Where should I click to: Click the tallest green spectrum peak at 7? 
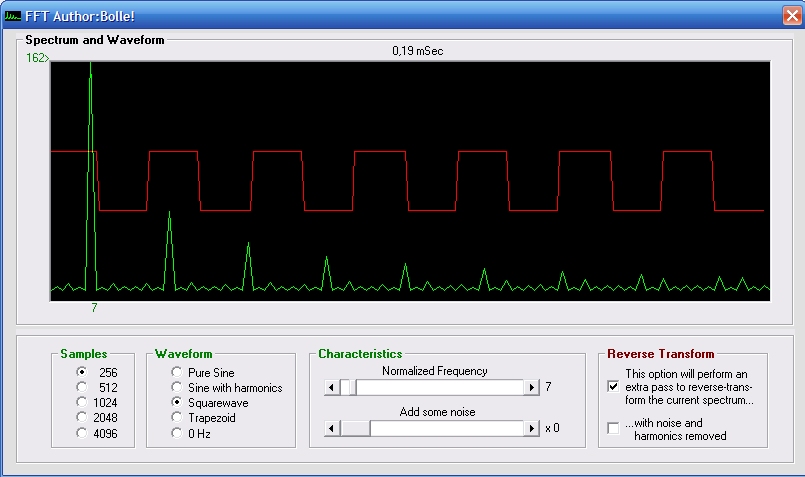[91, 175]
